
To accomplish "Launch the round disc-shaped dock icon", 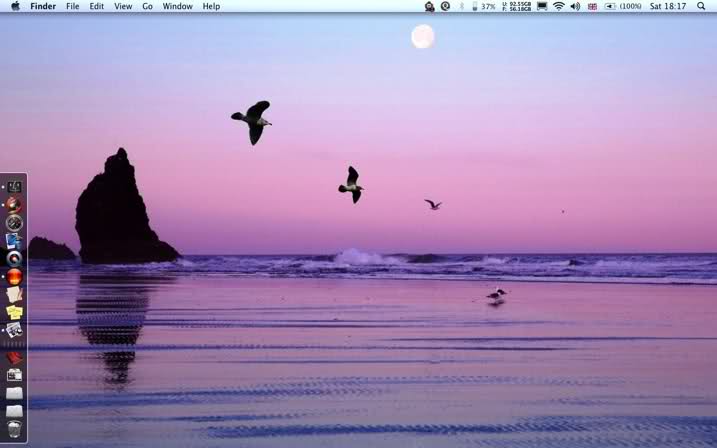I will click(14, 259).
